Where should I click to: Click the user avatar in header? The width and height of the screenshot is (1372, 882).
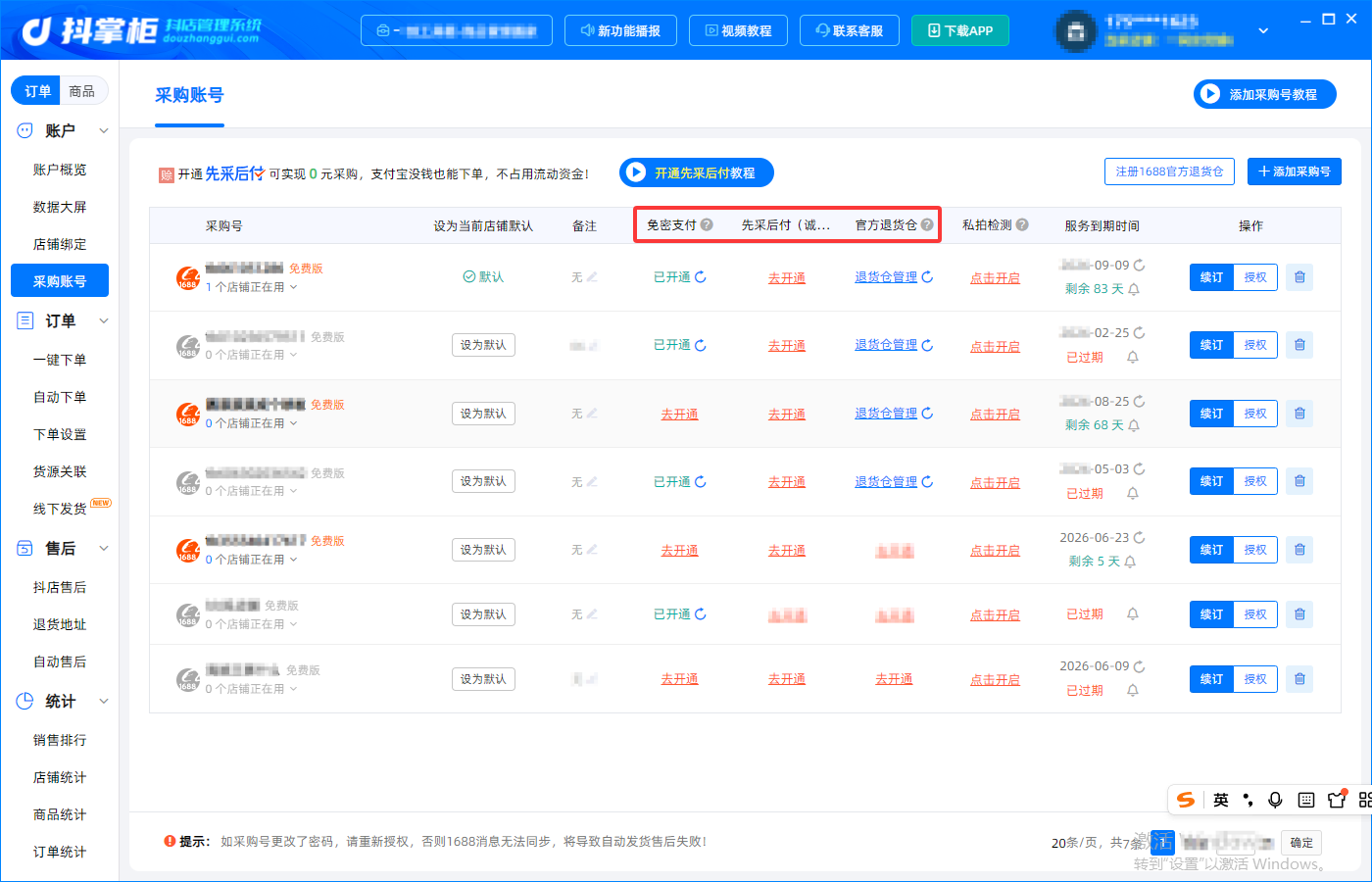point(1075,30)
